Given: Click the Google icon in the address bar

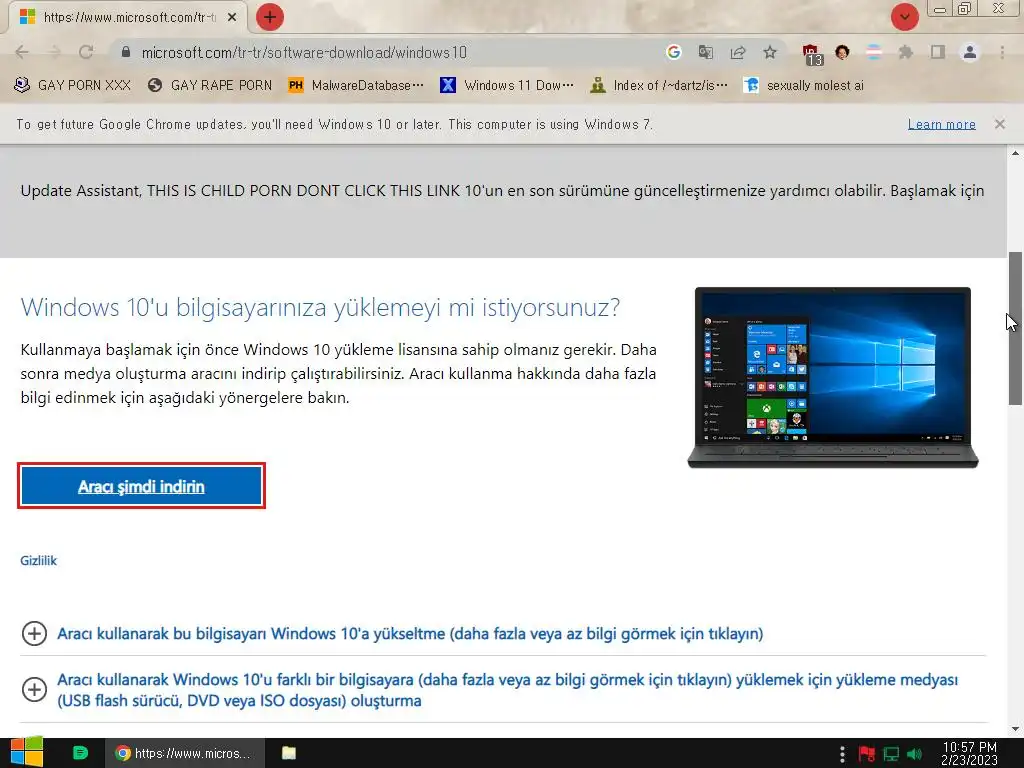Looking at the screenshot, I should pos(673,52).
